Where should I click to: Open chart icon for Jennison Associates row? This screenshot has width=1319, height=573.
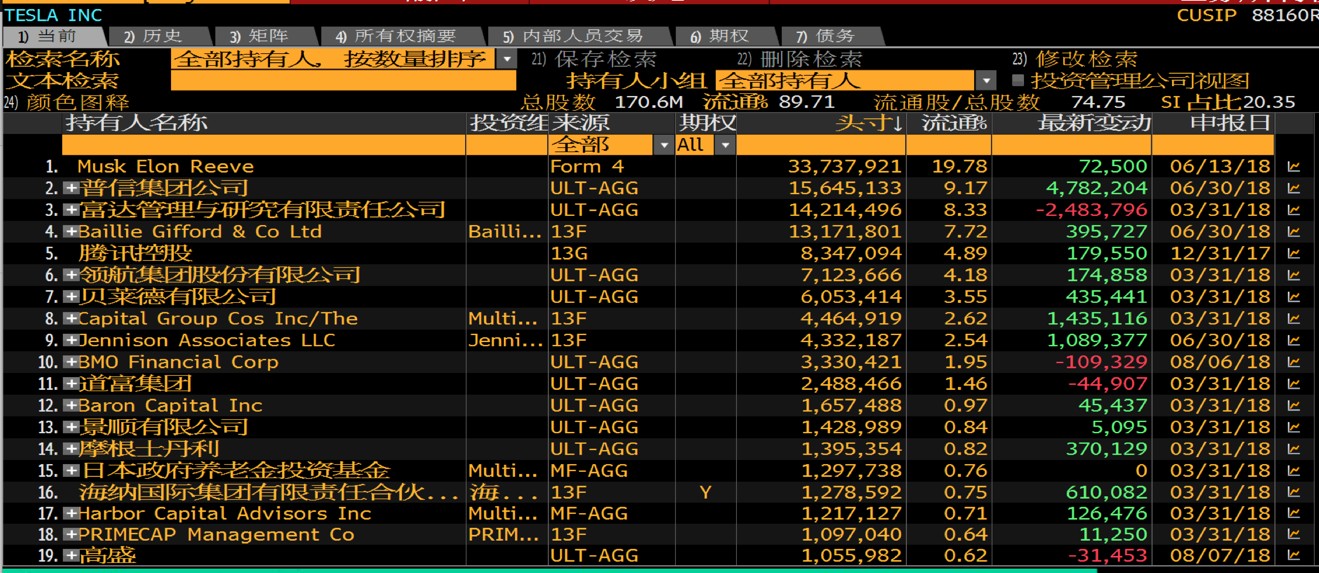coord(1293,340)
